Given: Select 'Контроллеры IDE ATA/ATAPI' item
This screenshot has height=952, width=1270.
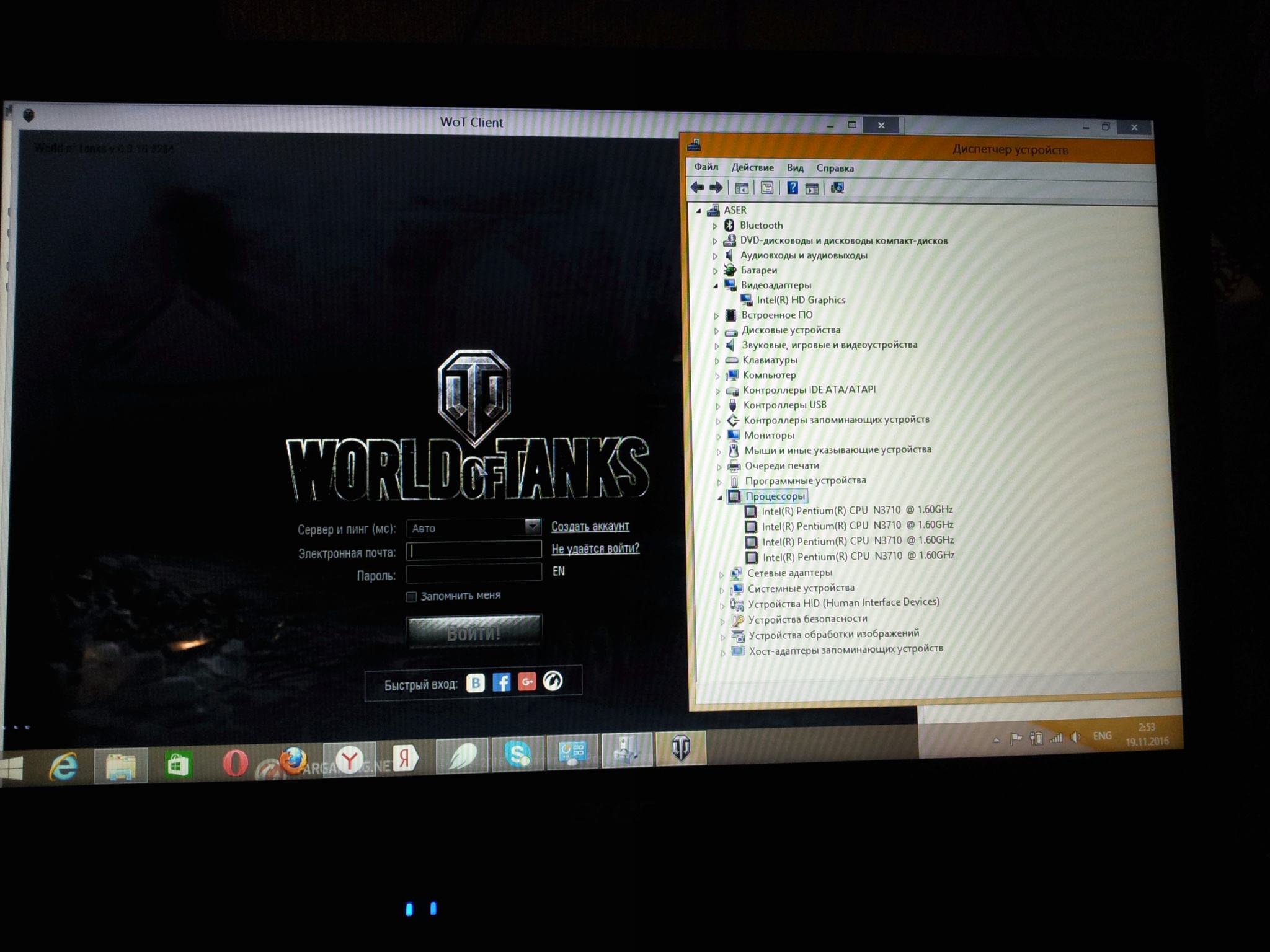Looking at the screenshot, I should [x=809, y=390].
